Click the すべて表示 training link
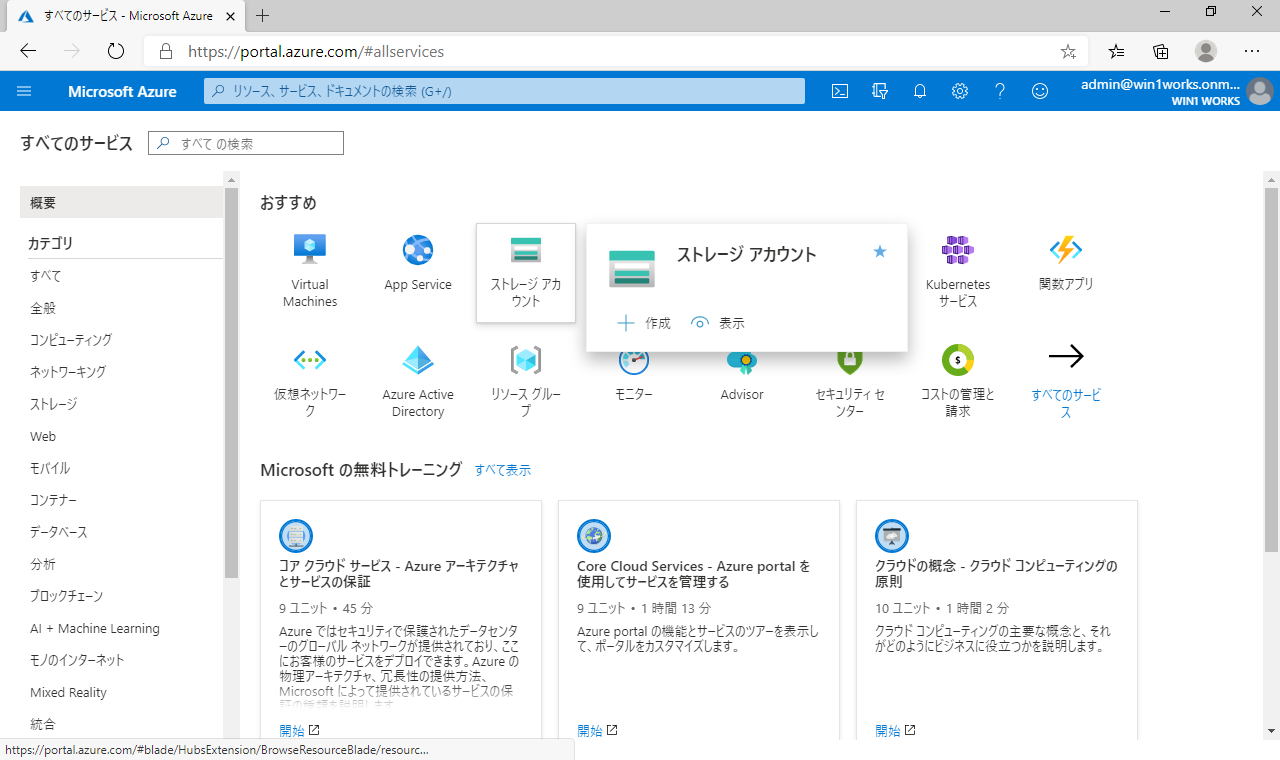 [503, 470]
